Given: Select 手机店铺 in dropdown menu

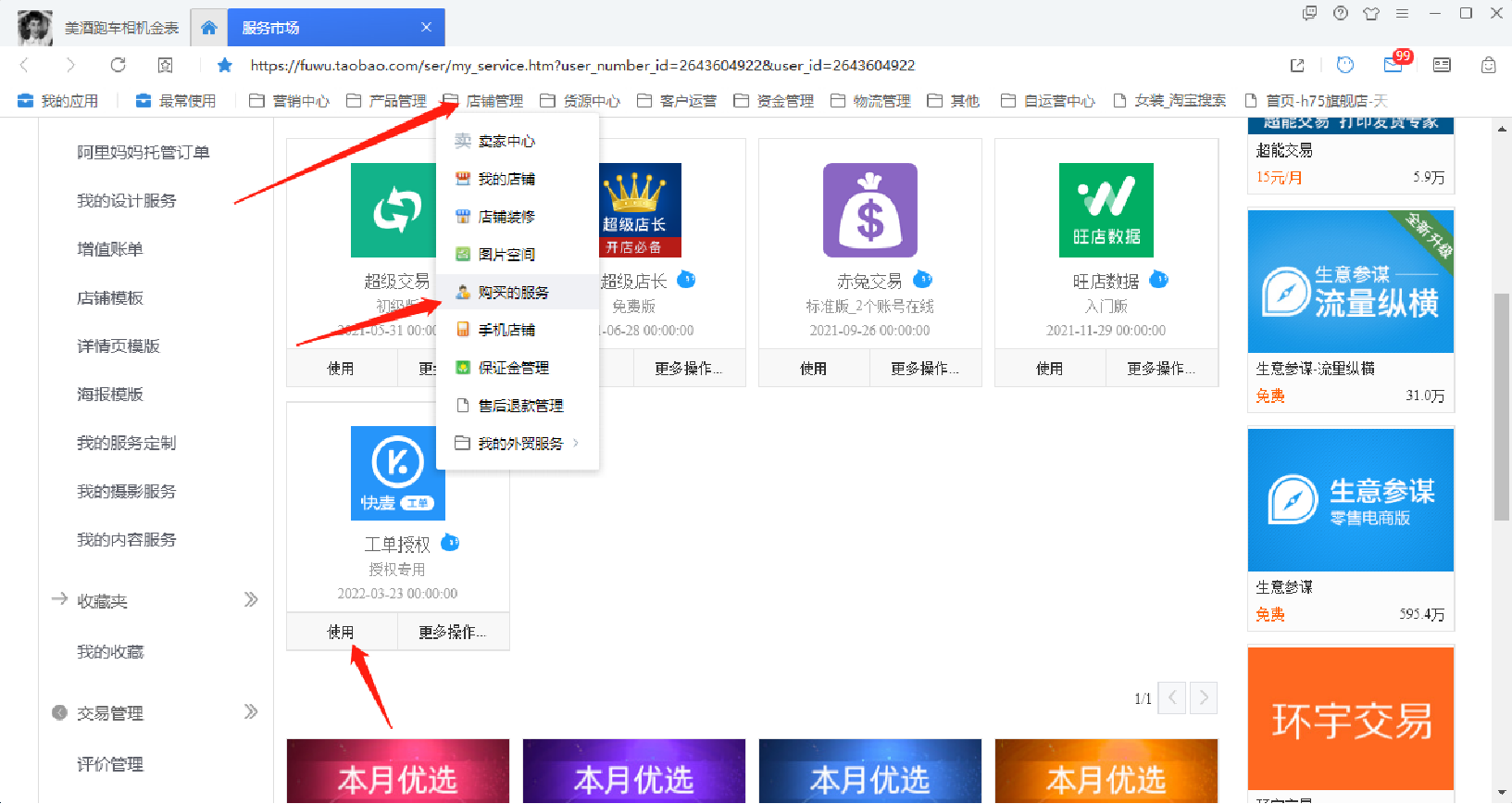Looking at the screenshot, I should pyautogui.click(x=518, y=330).
